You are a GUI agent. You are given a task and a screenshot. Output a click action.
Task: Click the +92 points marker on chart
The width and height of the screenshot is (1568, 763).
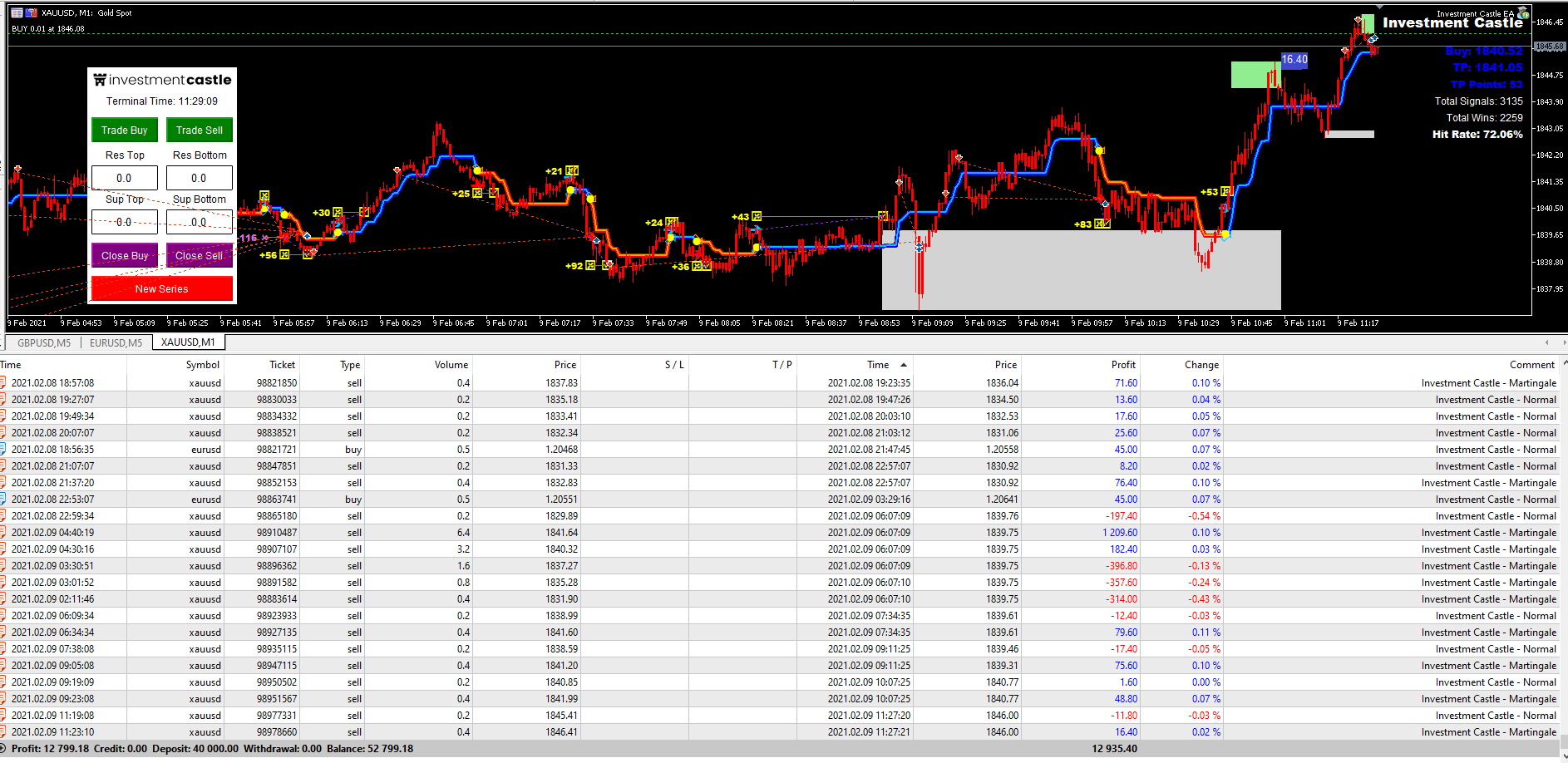pyautogui.click(x=574, y=266)
